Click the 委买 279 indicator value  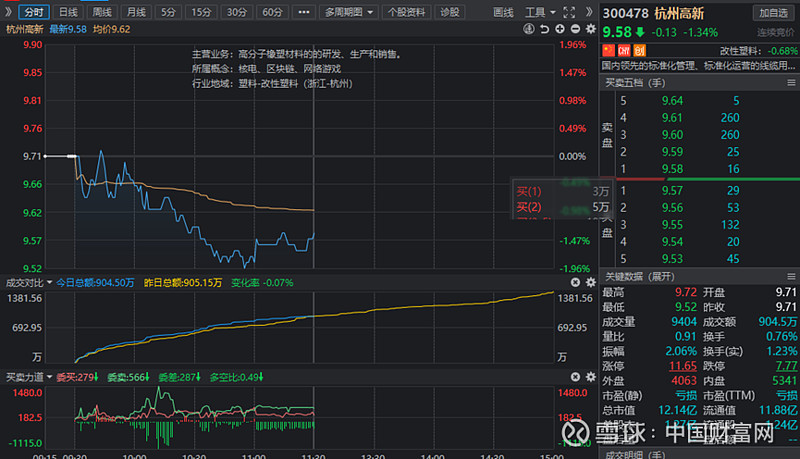tap(77, 377)
